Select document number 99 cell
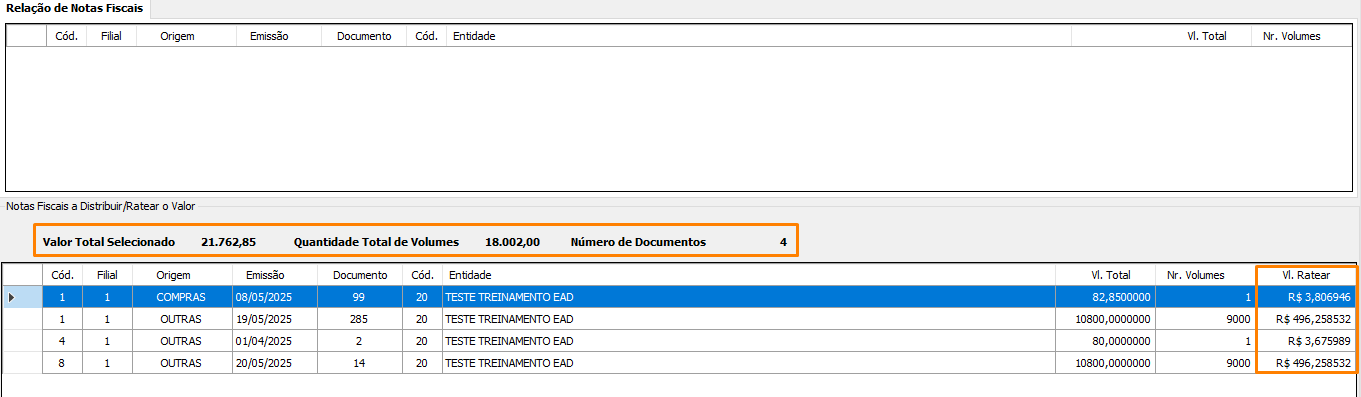 (360, 297)
